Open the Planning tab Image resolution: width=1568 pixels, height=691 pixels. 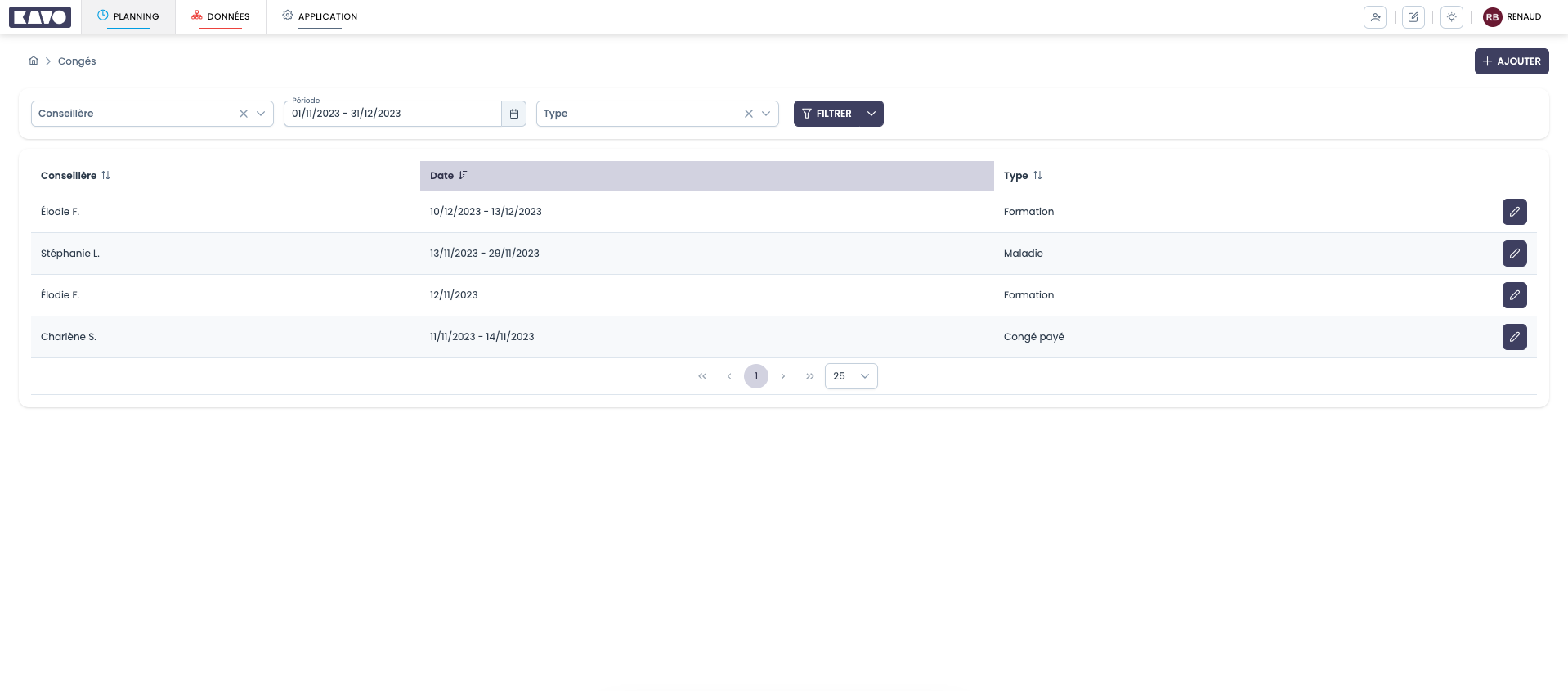point(128,16)
